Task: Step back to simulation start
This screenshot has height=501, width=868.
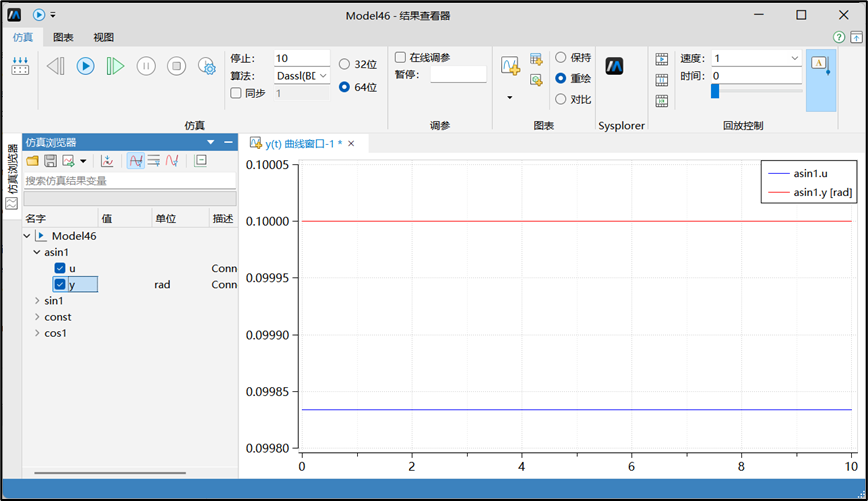Action: 55,66
